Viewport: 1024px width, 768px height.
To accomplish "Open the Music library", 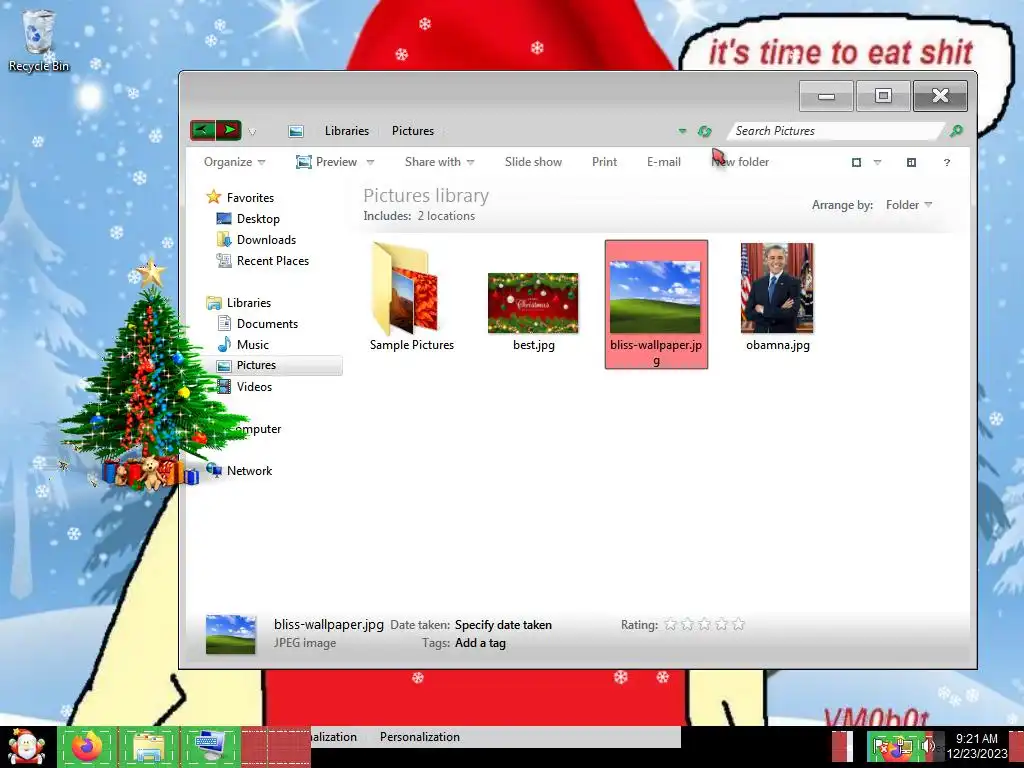I will point(242,344).
